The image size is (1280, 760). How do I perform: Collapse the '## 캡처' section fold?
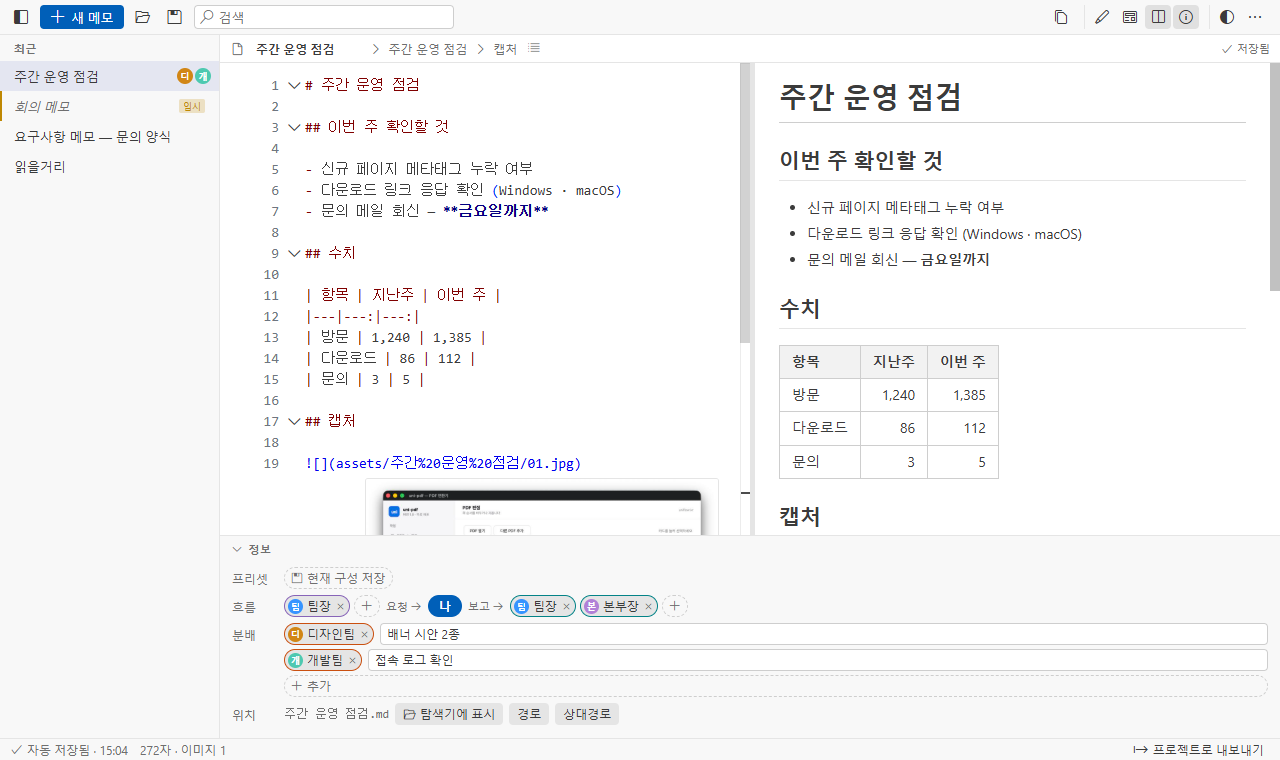click(293, 421)
